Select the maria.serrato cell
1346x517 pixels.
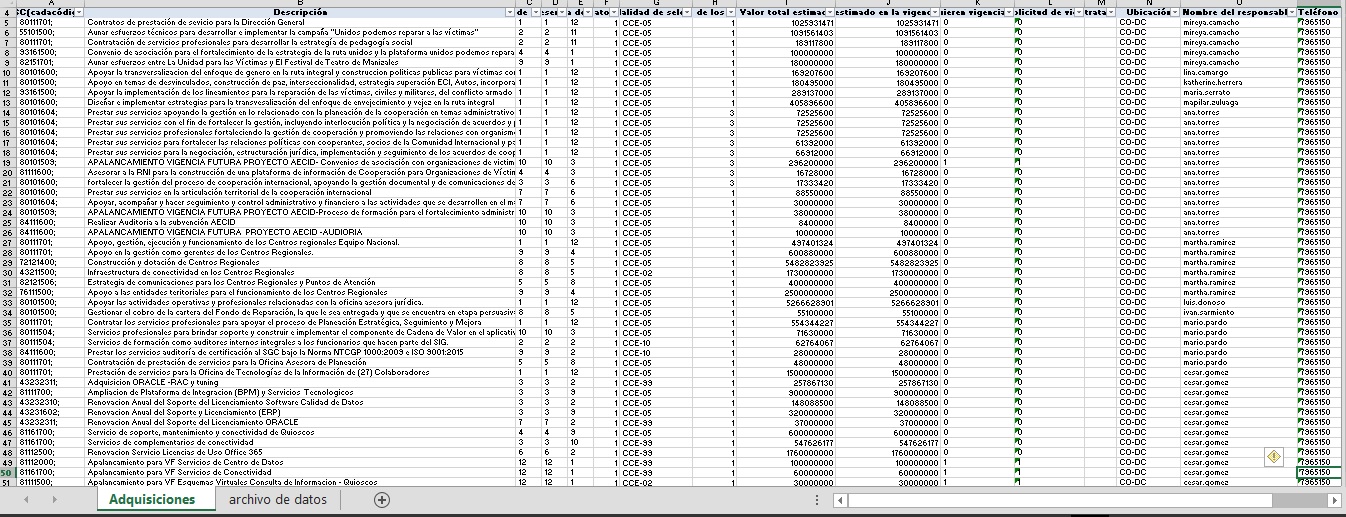1239,91
